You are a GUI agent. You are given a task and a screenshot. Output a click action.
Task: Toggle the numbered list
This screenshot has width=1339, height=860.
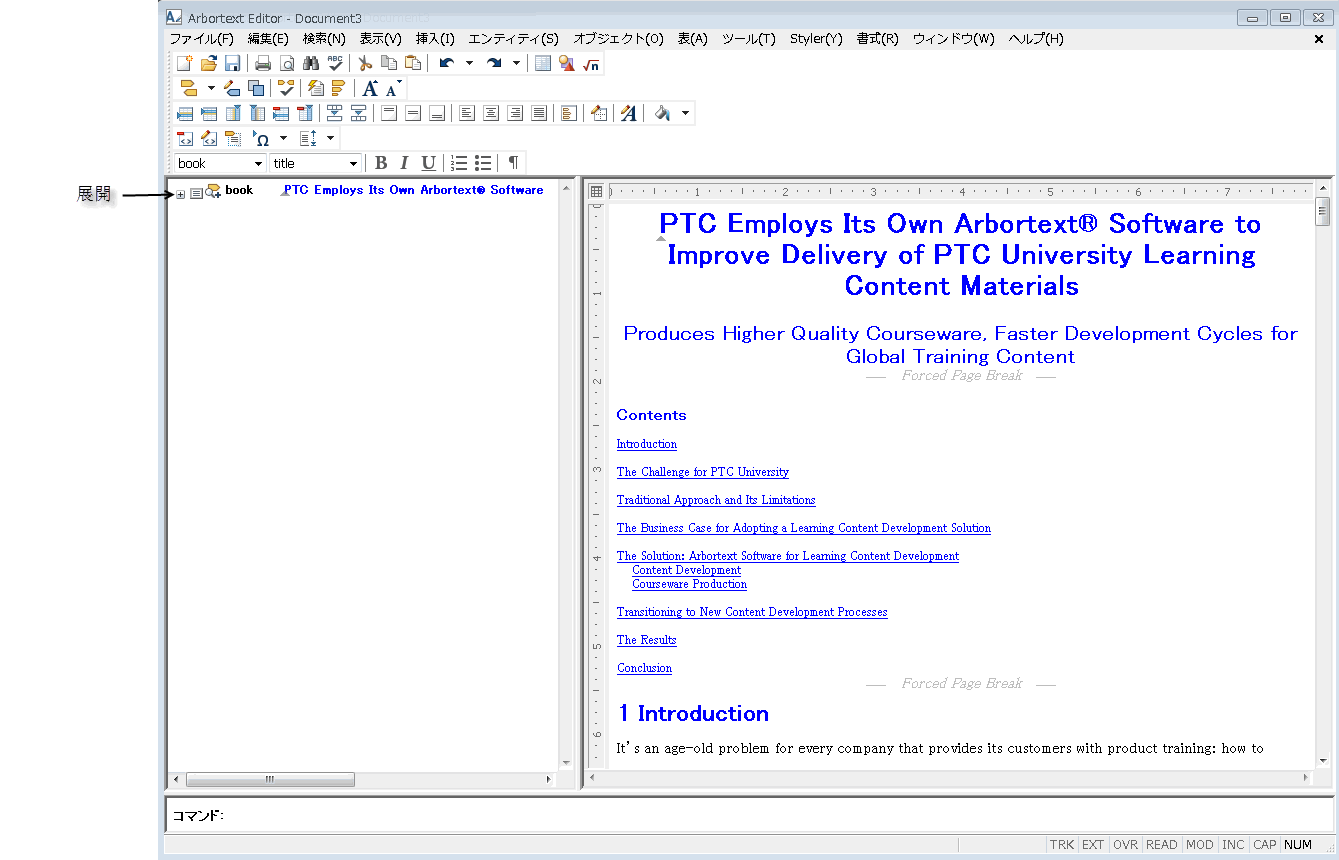click(x=459, y=163)
